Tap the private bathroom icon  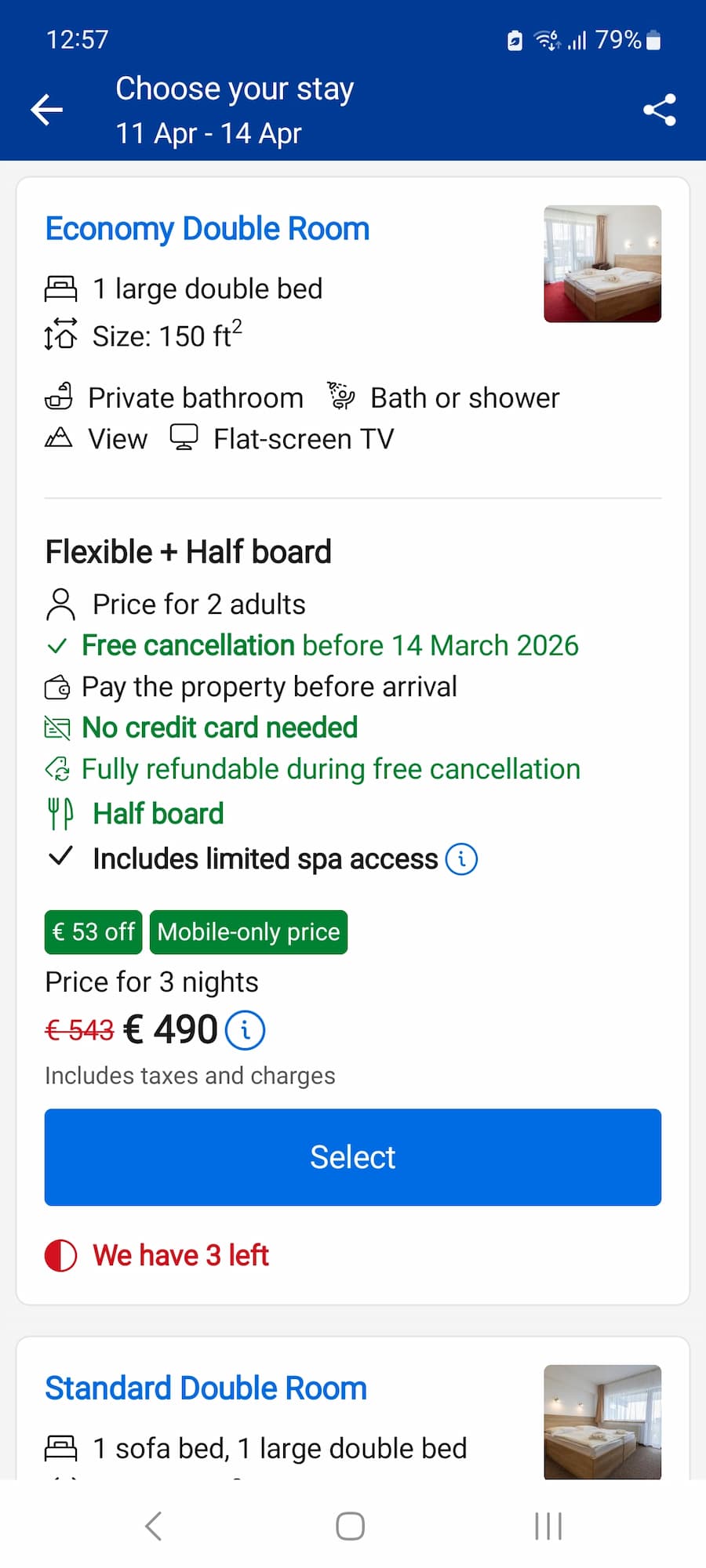coord(61,397)
